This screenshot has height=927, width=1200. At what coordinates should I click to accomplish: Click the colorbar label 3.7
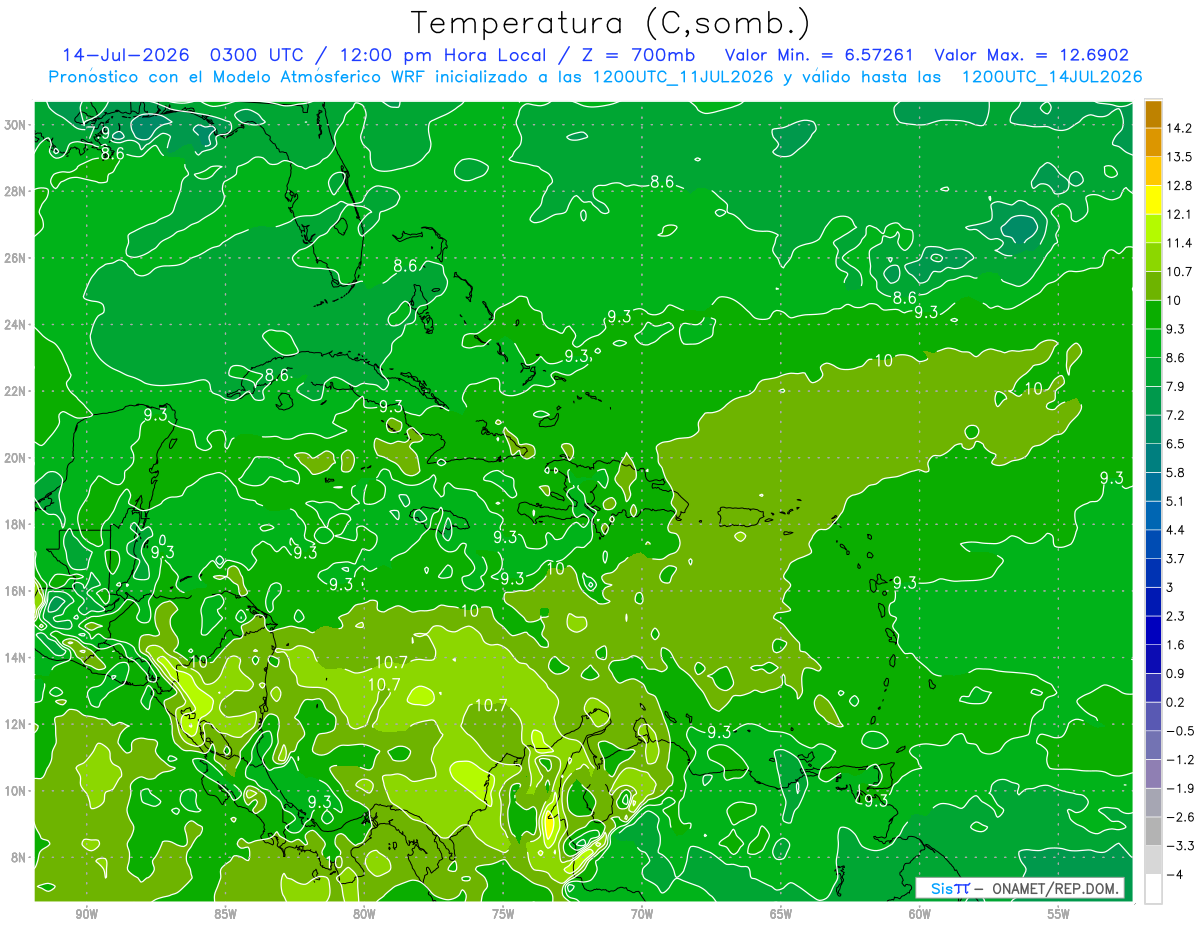coord(1176,558)
